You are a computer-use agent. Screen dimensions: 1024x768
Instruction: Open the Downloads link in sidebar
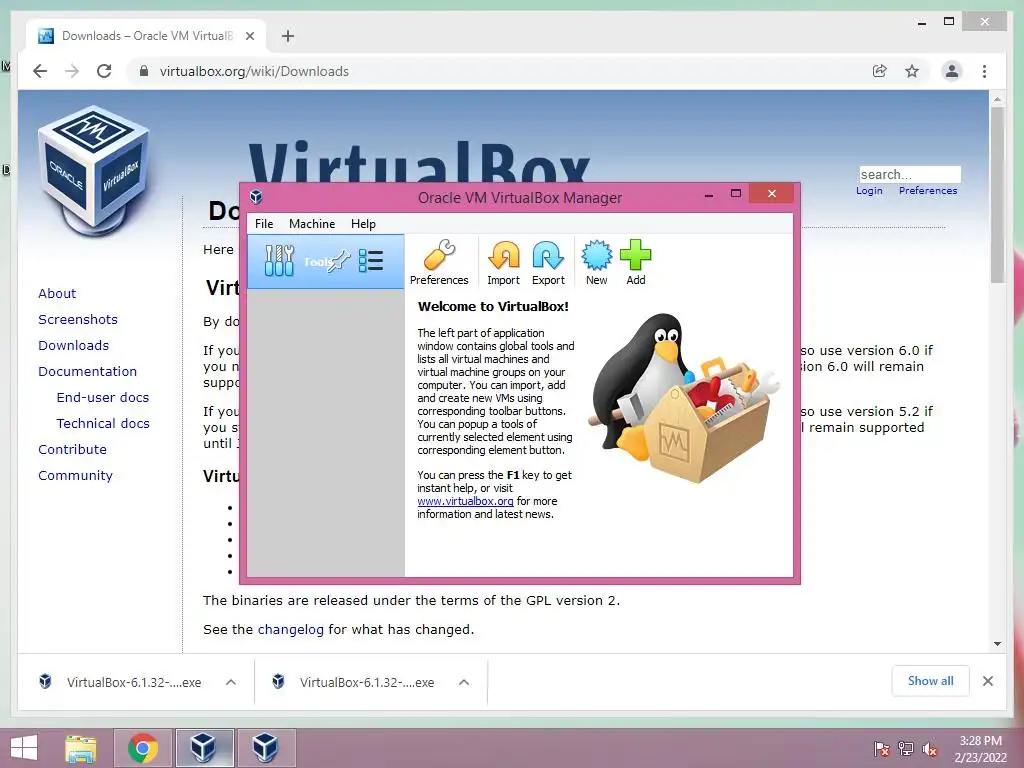[x=73, y=345]
